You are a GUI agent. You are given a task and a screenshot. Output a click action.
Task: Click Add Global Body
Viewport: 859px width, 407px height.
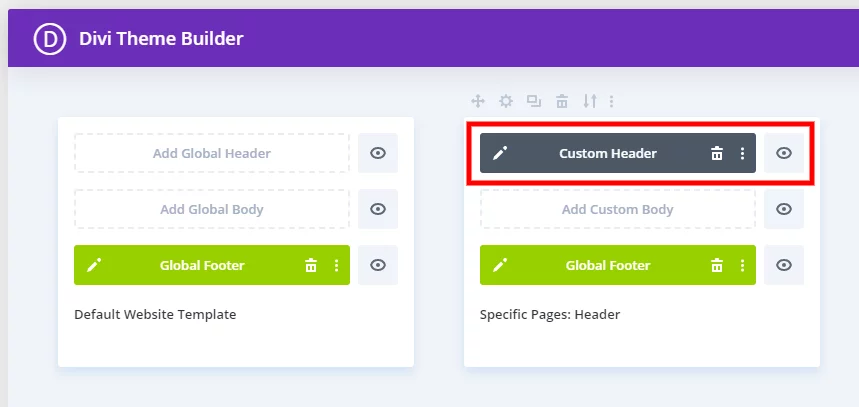211,209
